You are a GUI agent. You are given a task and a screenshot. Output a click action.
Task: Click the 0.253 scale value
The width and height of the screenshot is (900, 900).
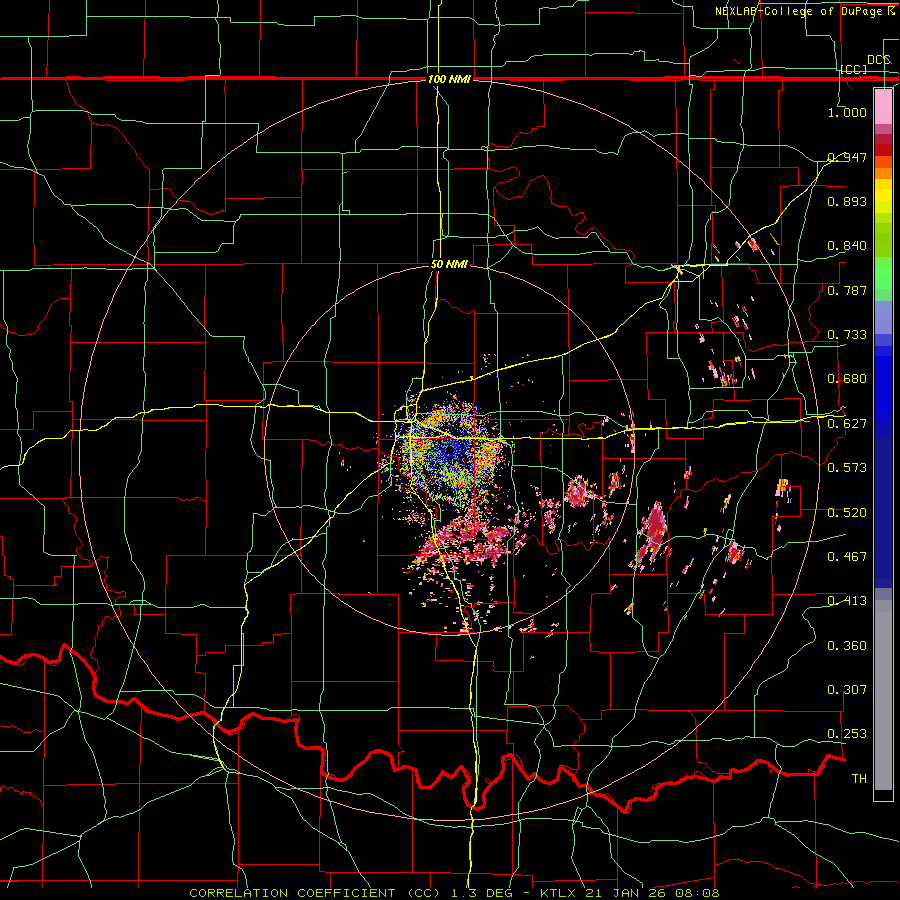[847, 734]
